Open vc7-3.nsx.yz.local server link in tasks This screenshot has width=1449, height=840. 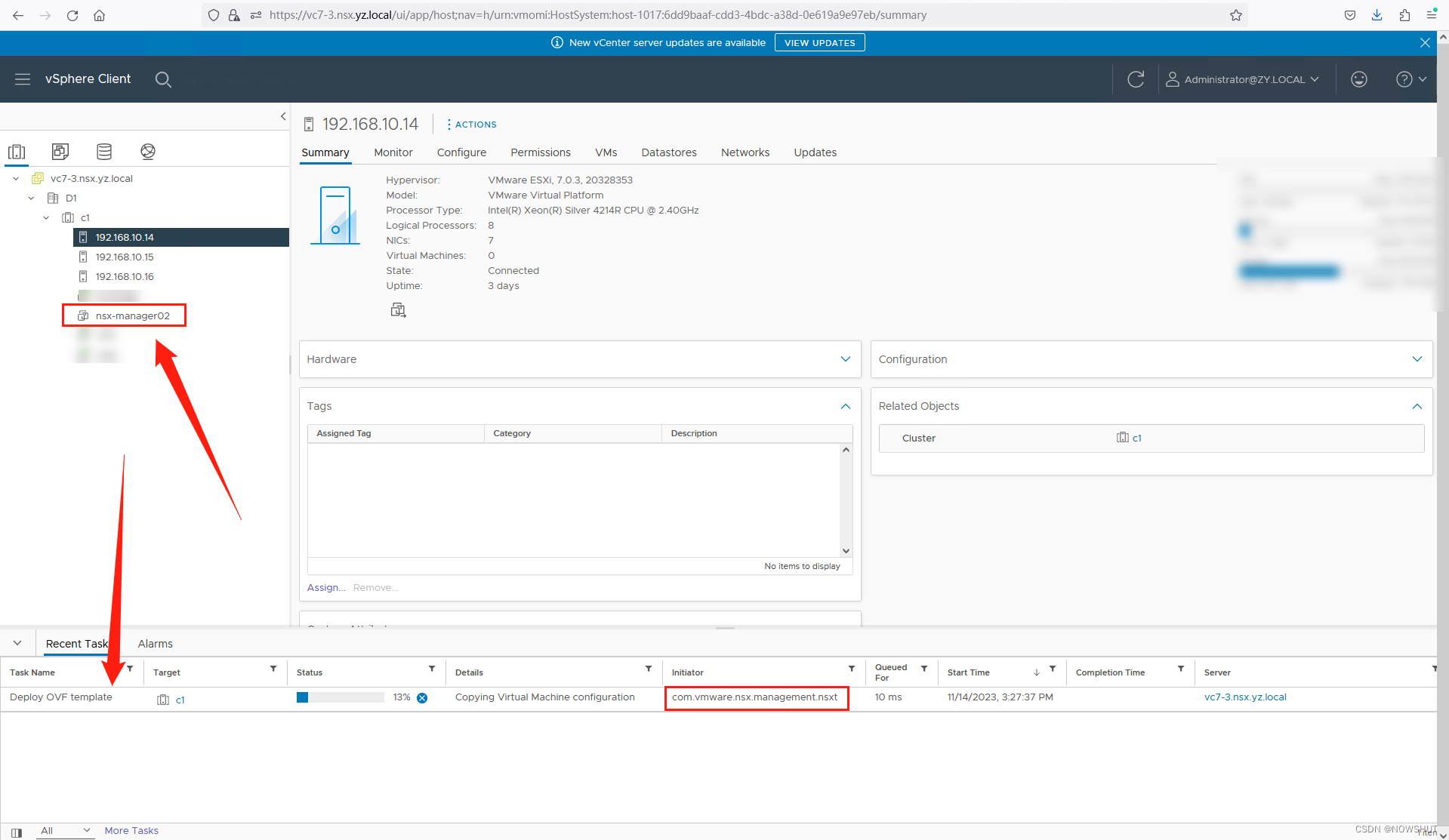1245,697
